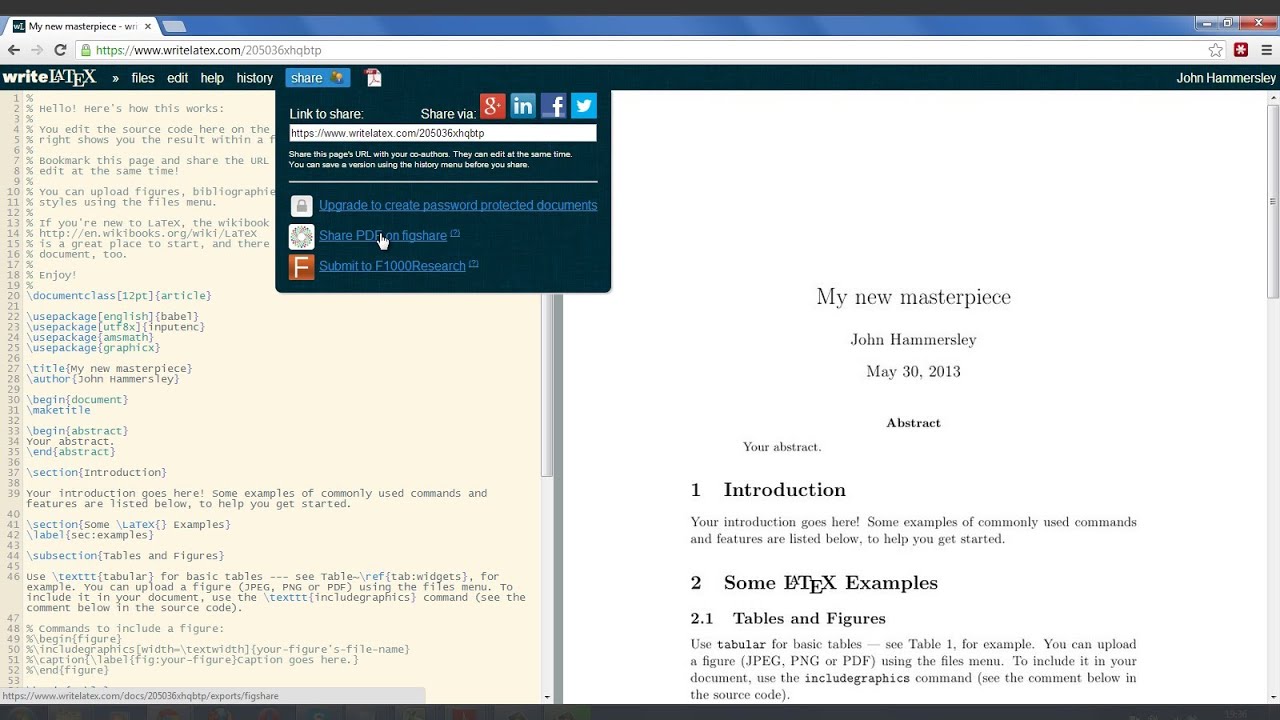Click the source editor scrollbar down arrow
The height and width of the screenshot is (720, 1280).
point(547,697)
